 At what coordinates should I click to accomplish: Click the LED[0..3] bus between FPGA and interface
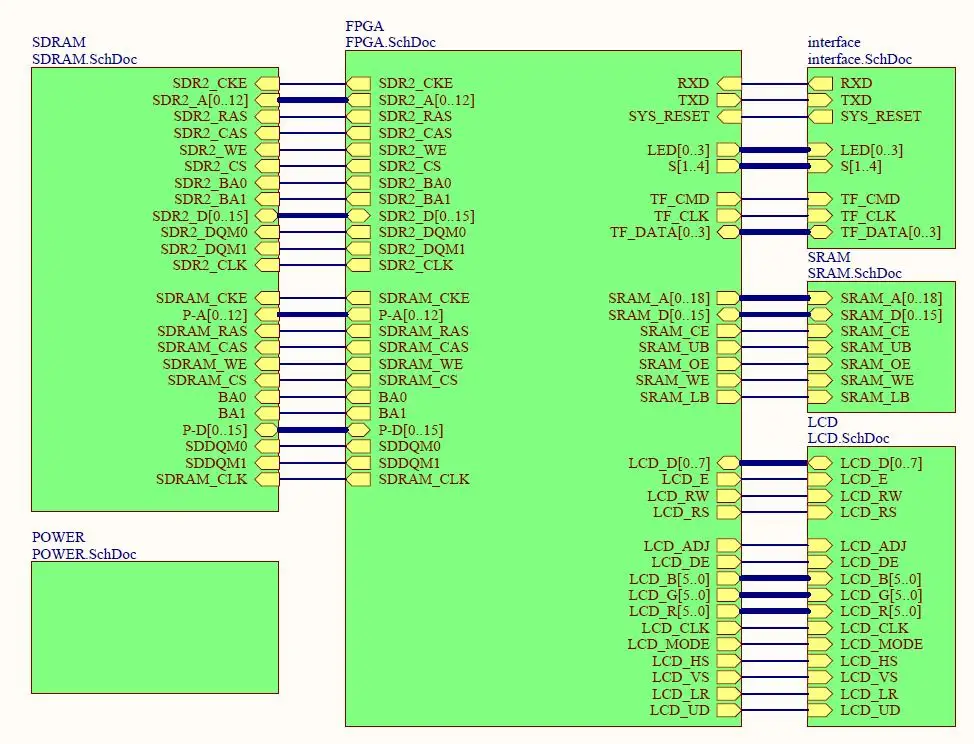775,150
